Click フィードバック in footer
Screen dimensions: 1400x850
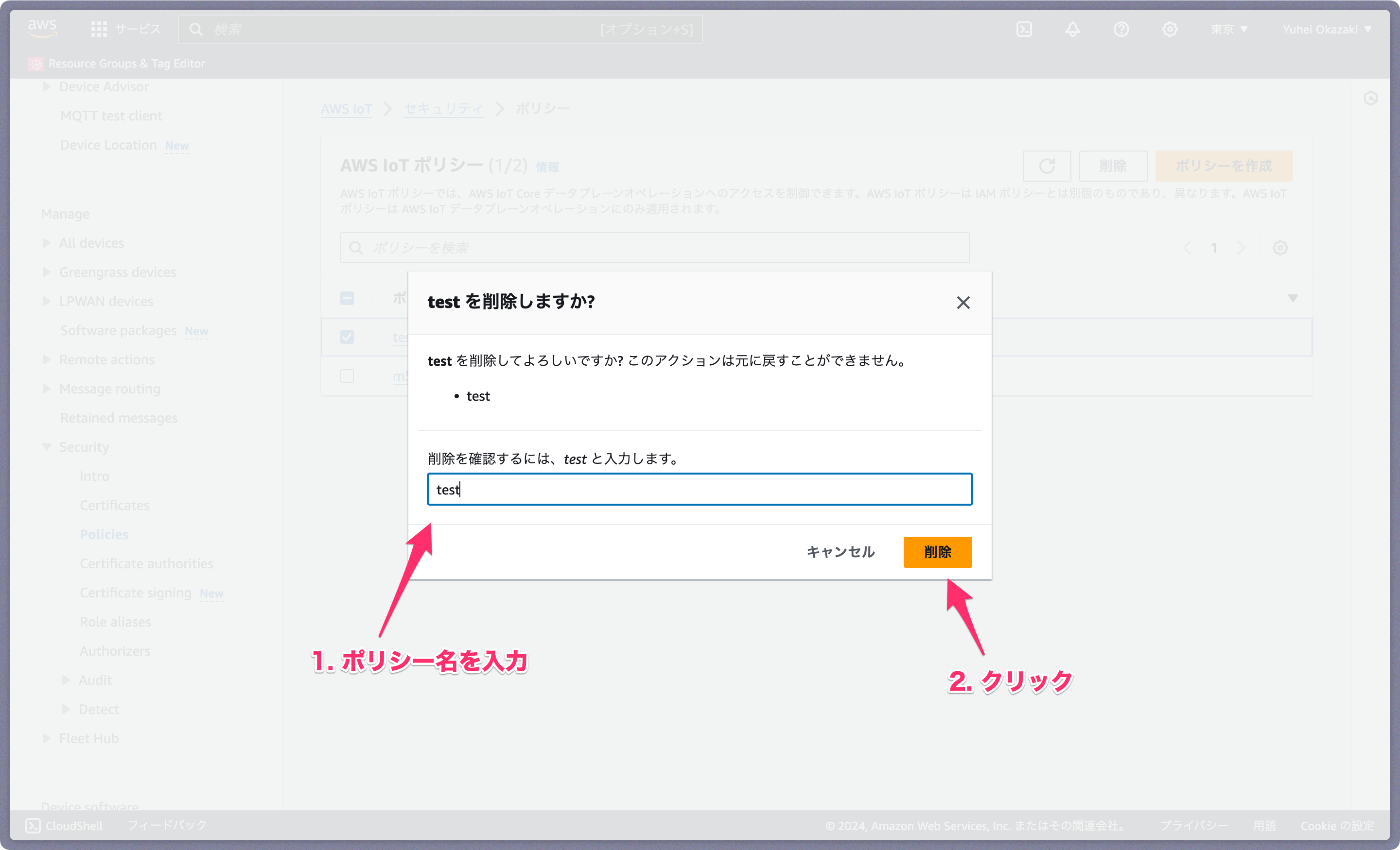coord(168,825)
